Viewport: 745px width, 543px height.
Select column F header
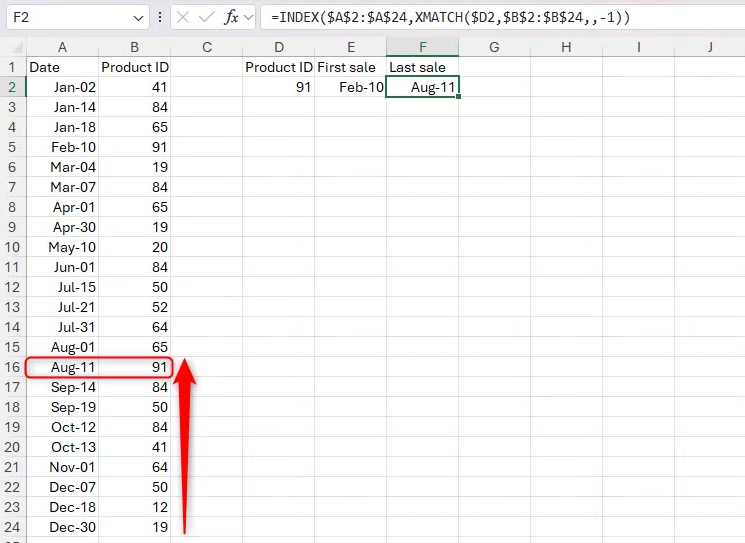pyautogui.click(x=423, y=47)
